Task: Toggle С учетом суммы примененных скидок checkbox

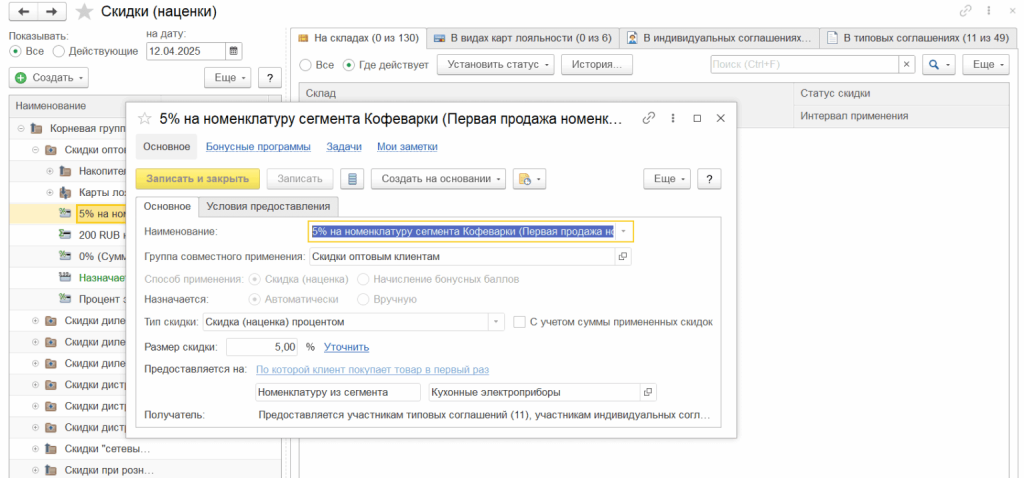Action: [519, 322]
